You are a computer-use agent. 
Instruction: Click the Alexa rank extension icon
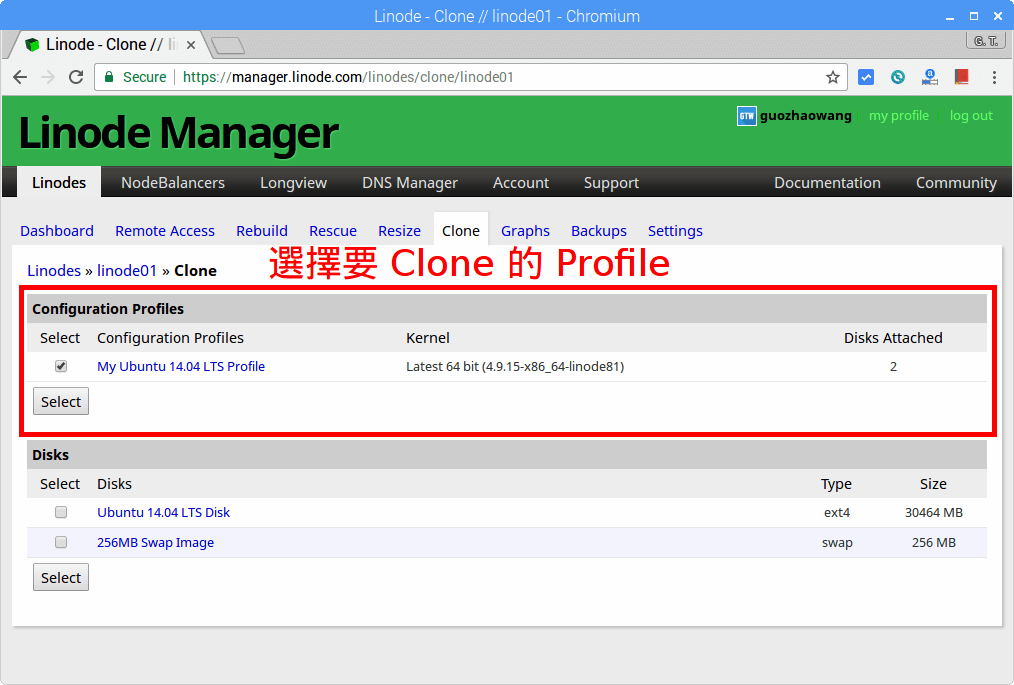click(929, 77)
